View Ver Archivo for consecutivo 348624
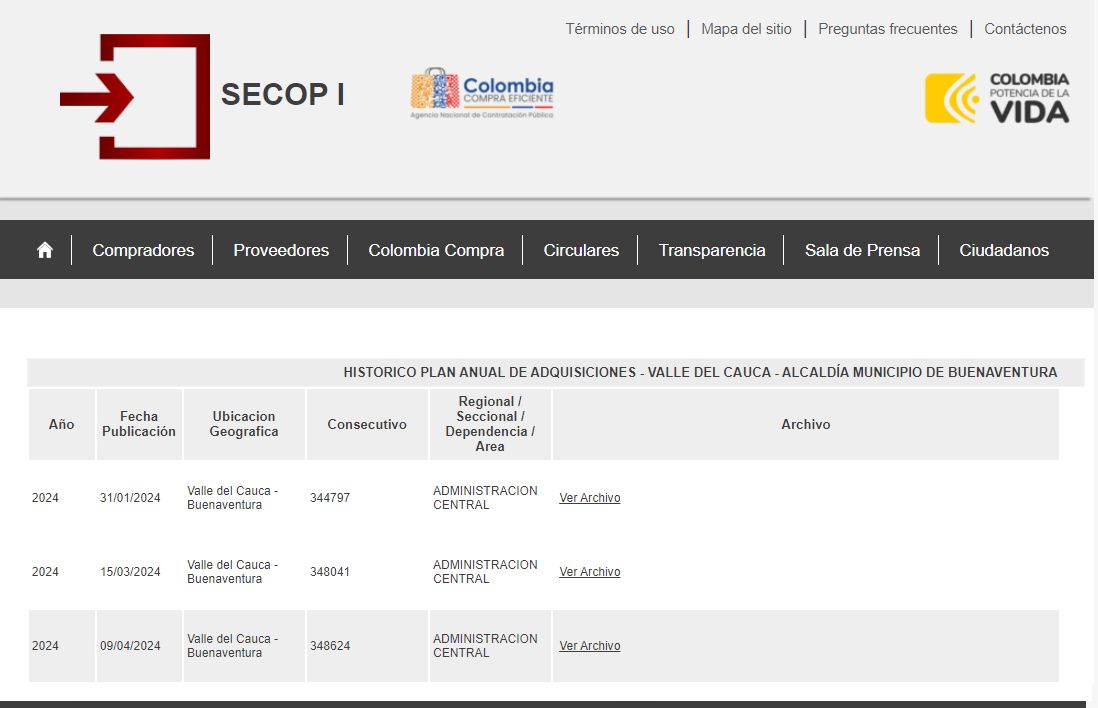Image resolution: width=1098 pixels, height=708 pixels. click(590, 646)
